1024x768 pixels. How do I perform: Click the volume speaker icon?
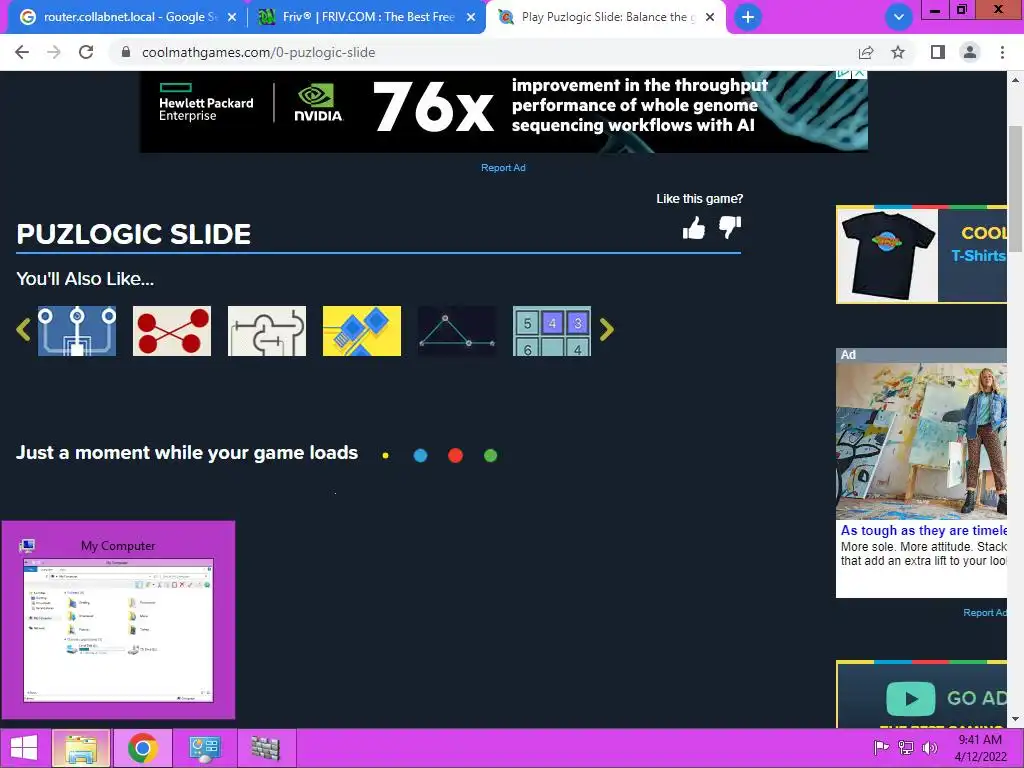pos(929,748)
